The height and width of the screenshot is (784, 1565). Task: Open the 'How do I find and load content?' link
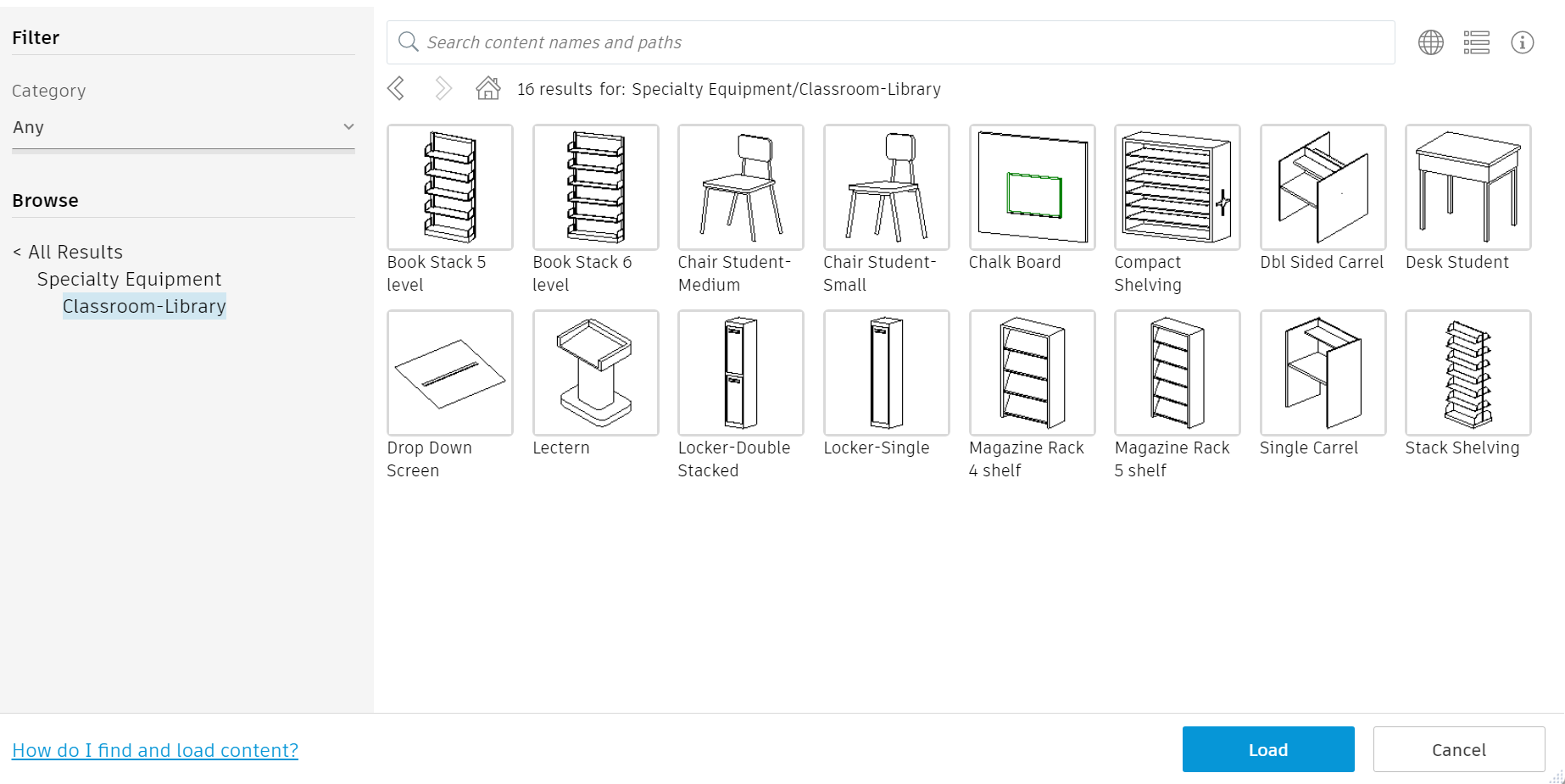coord(155,750)
